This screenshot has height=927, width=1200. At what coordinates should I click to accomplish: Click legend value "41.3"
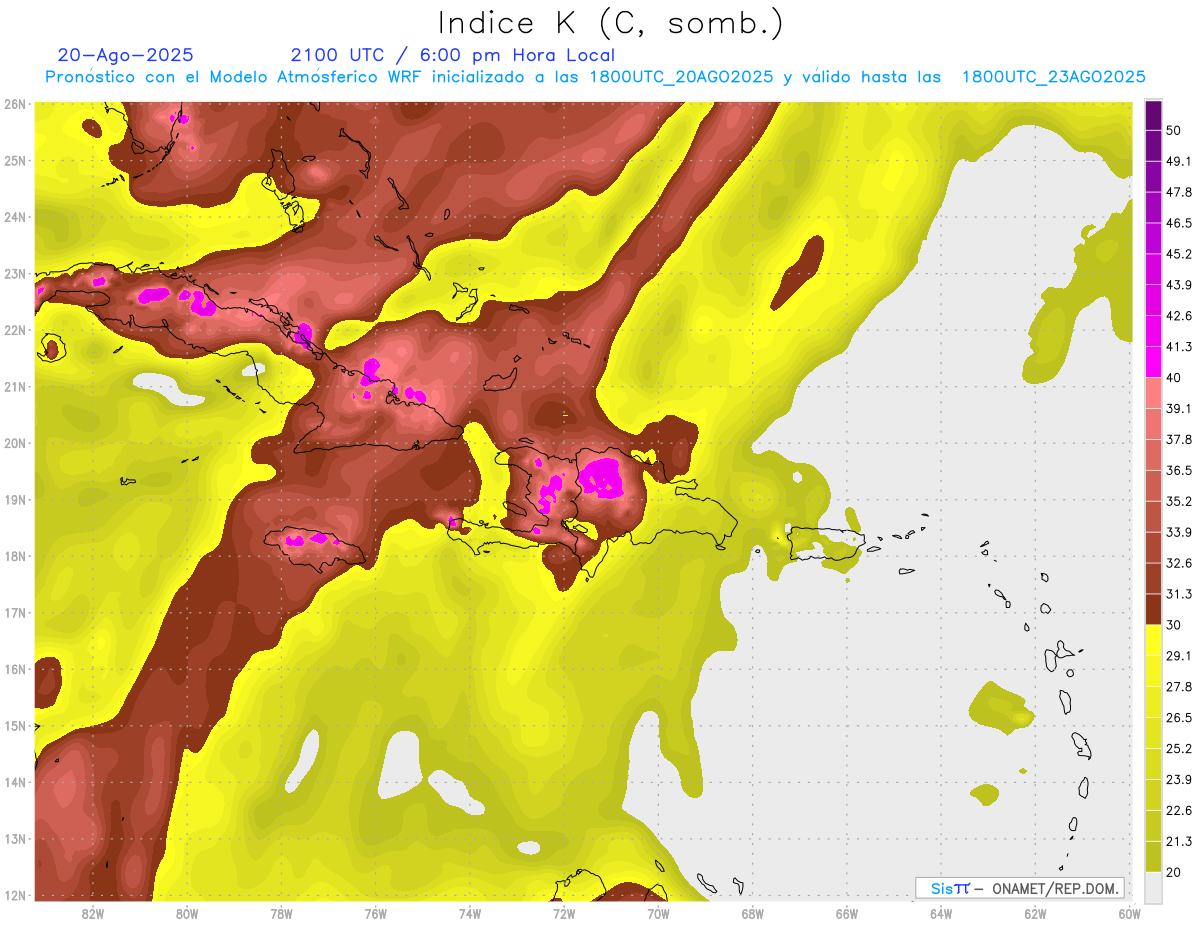[x=1179, y=347]
